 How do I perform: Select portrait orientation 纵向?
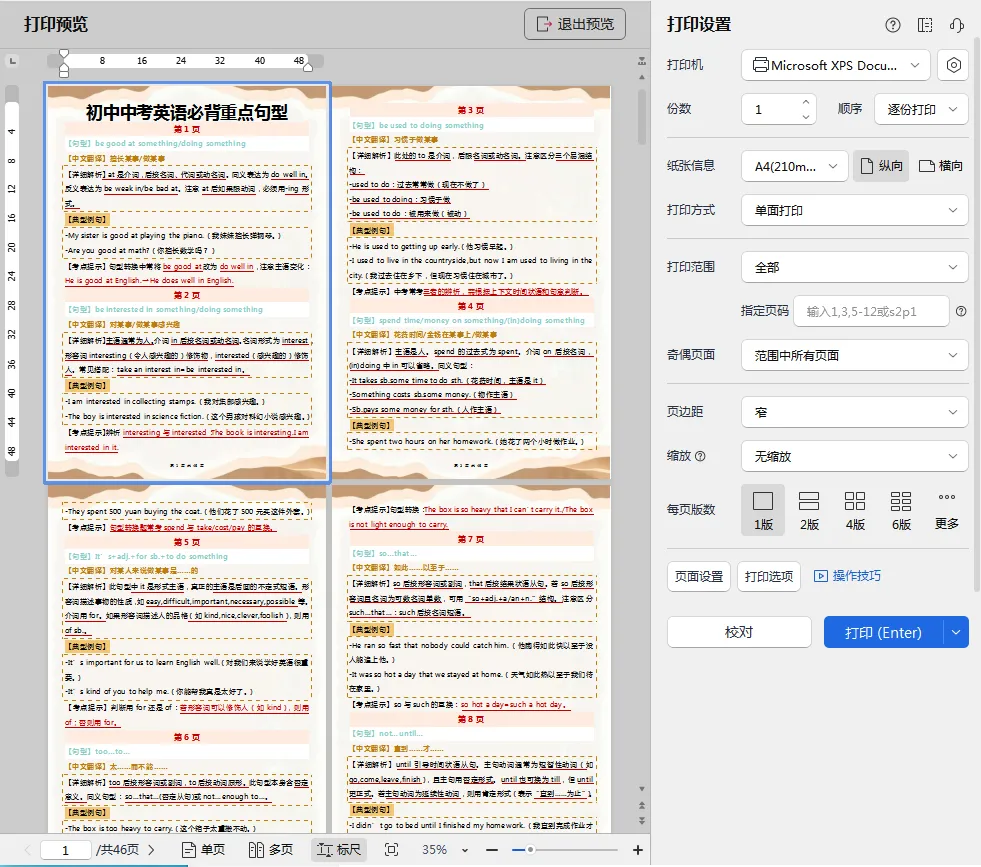(x=881, y=166)
